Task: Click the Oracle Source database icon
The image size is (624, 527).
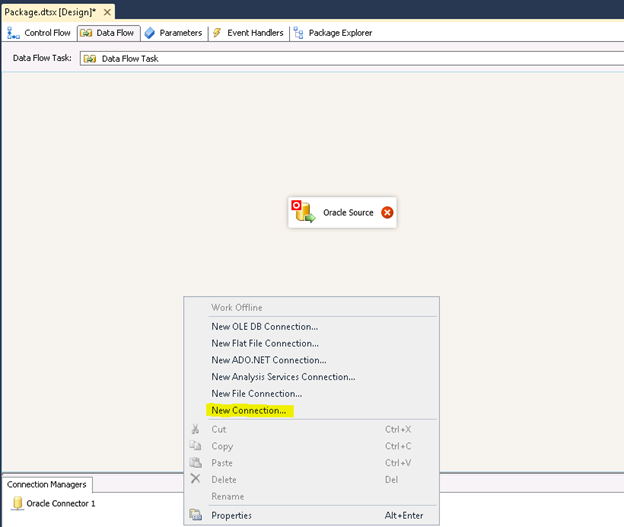Action: [303, 211]
